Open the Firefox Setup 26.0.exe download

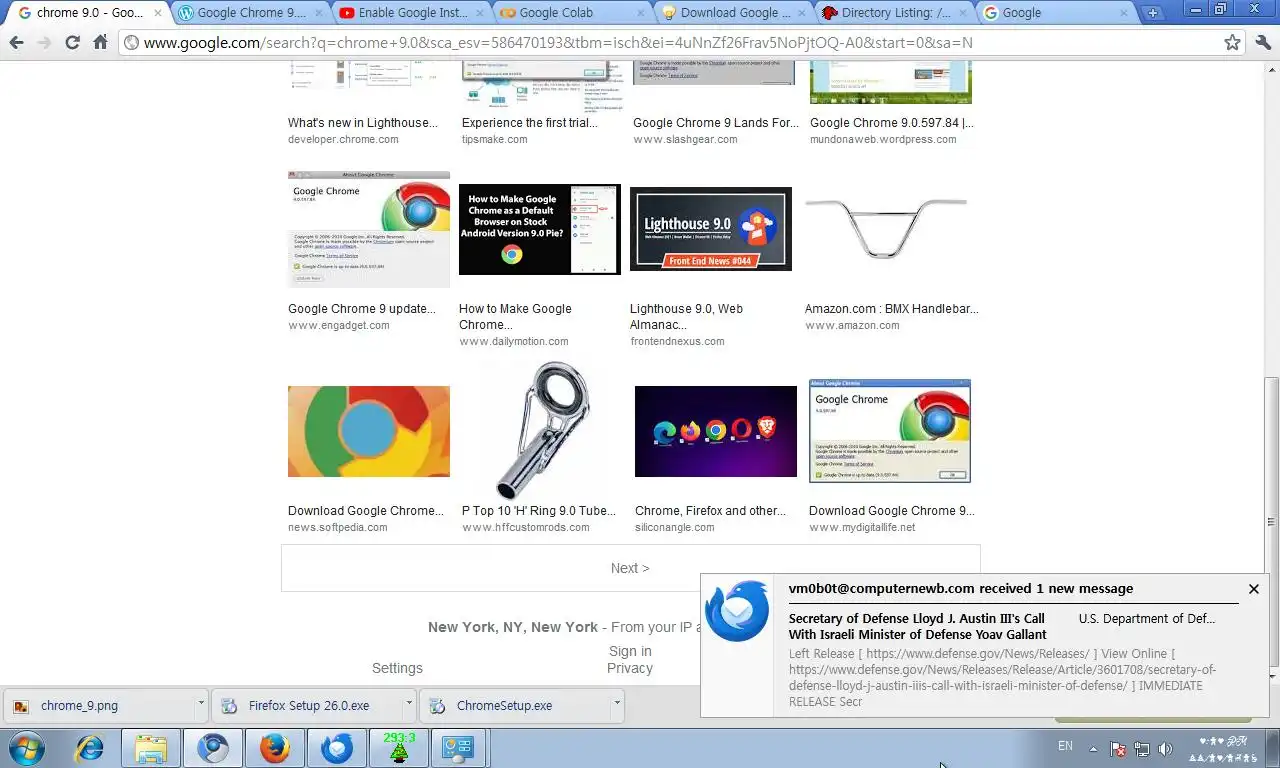coord(309,705)
